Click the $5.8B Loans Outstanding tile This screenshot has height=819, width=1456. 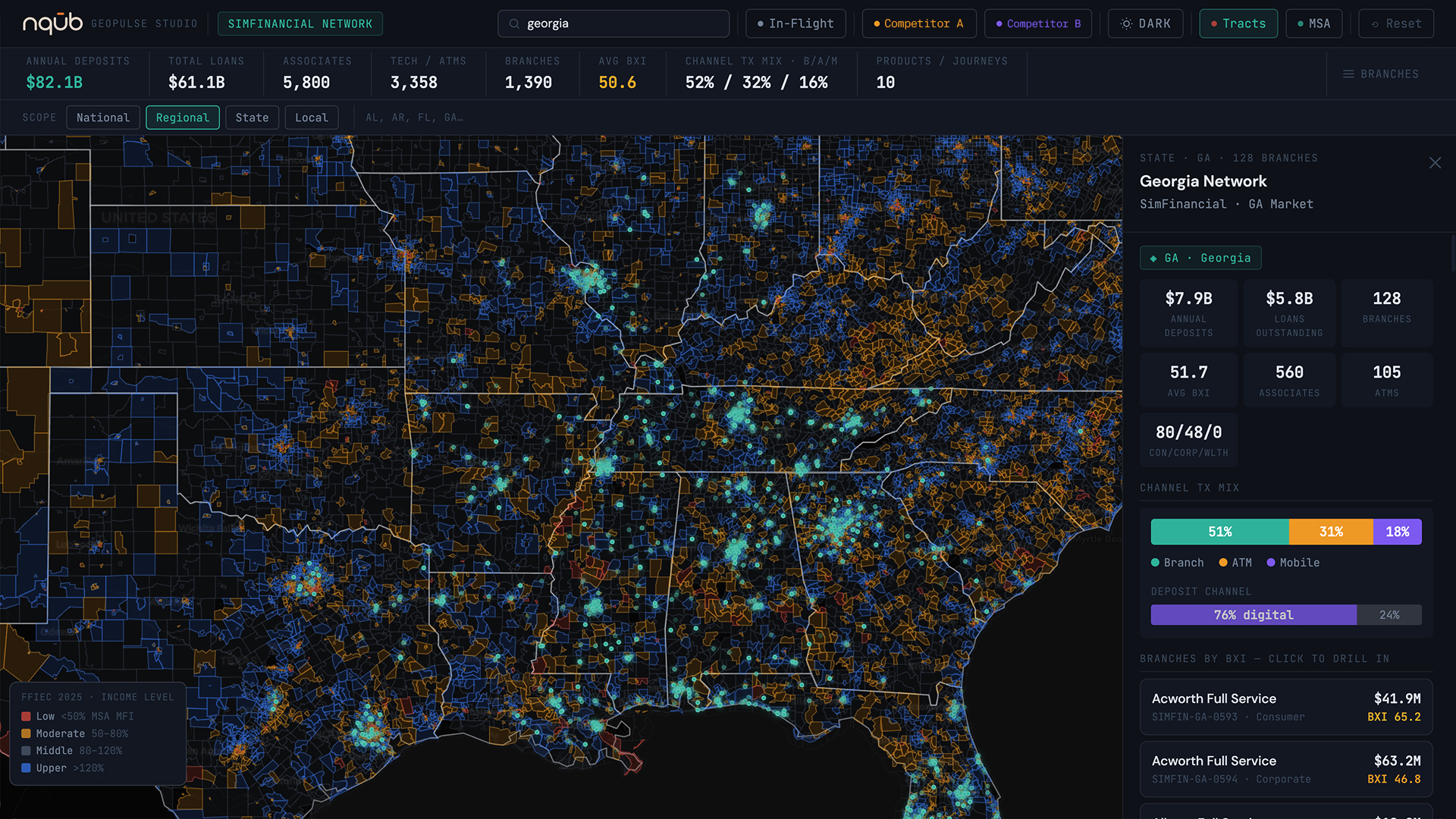(x=1289, y=313)
